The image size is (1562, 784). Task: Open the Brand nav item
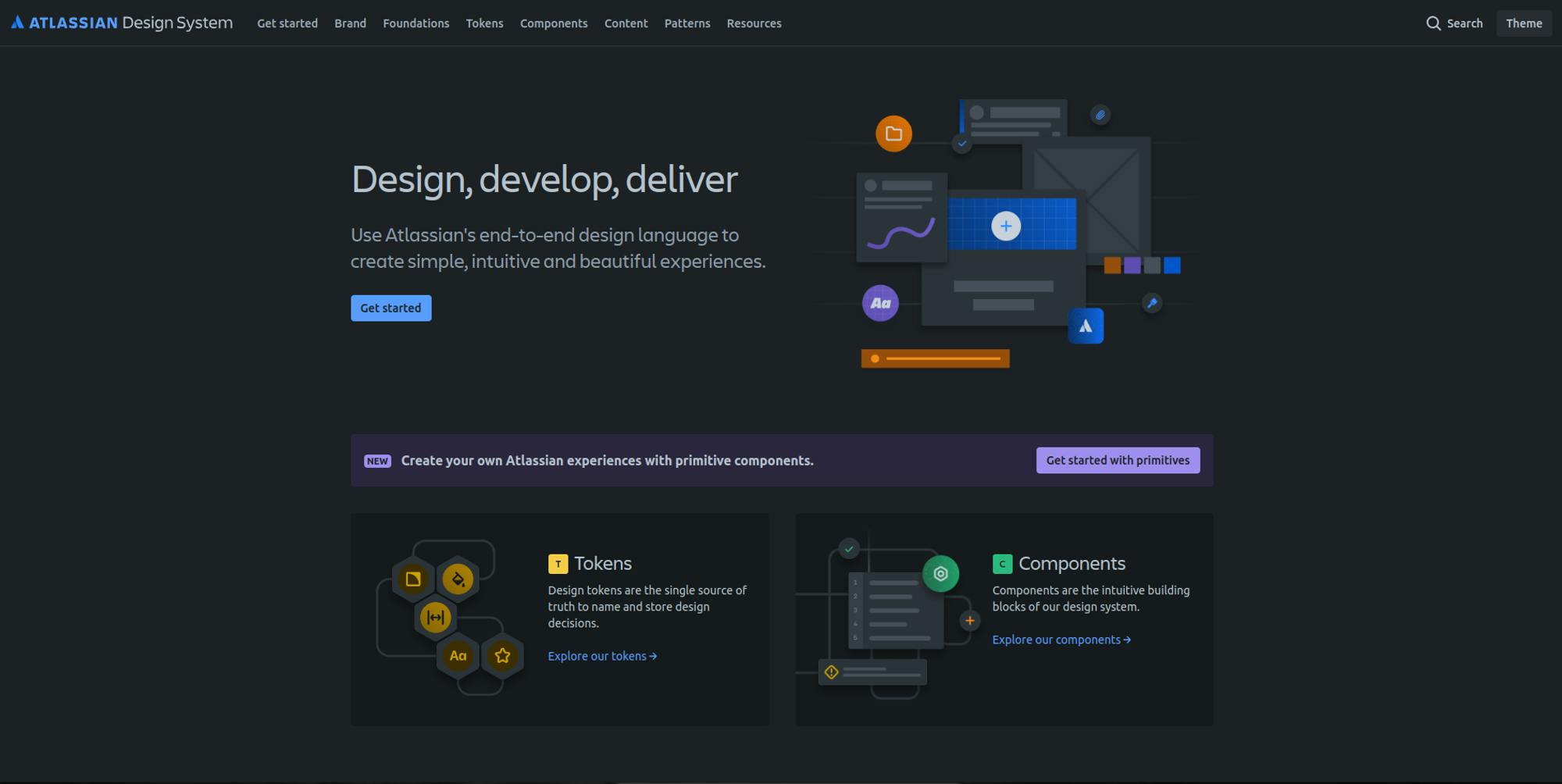click(350, 23)
